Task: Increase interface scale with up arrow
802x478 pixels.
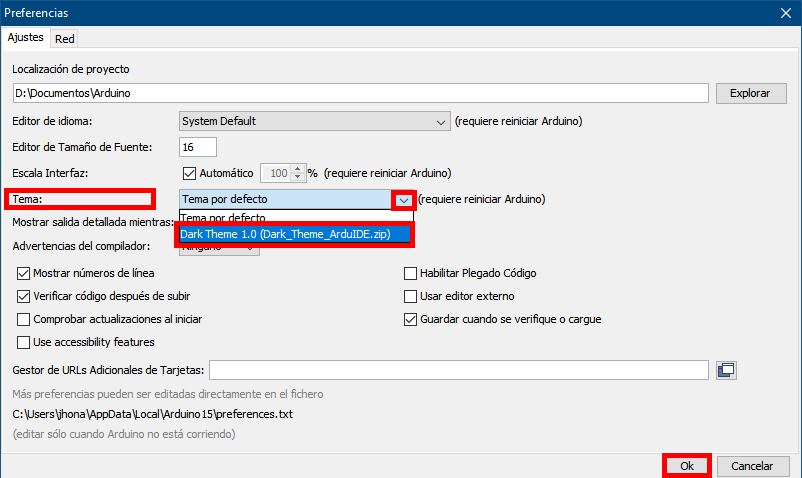Action: (x=298, y=169)
